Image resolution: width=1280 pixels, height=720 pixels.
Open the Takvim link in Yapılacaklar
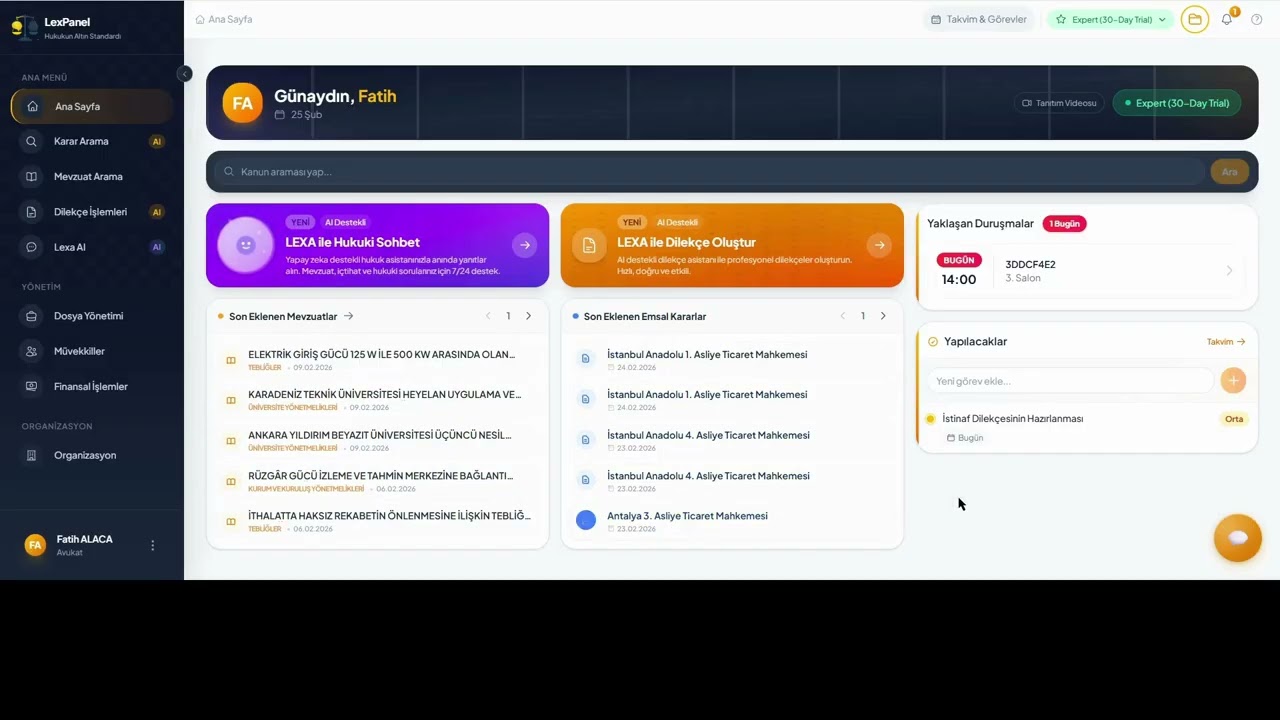[1226, 342]
